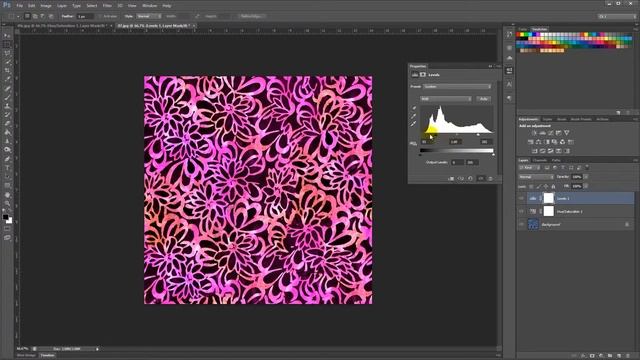
Task: Hide the Background layer
Action: [521, 224]
